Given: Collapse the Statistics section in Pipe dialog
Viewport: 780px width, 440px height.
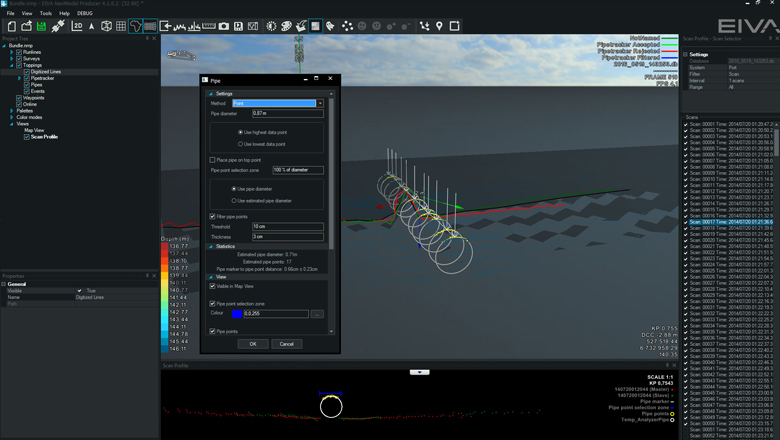Looking at the screenshot, I should pos(211,247).
